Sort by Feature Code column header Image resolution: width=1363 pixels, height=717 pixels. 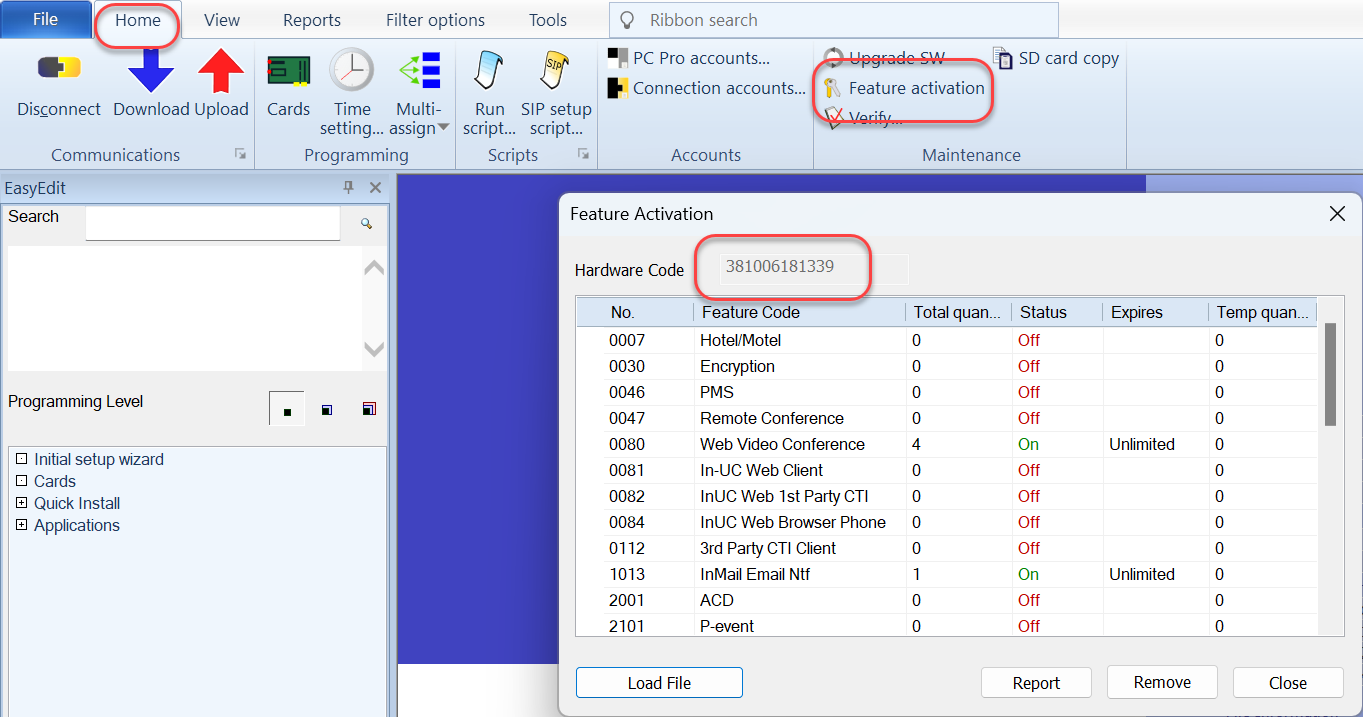click(799, 312)
